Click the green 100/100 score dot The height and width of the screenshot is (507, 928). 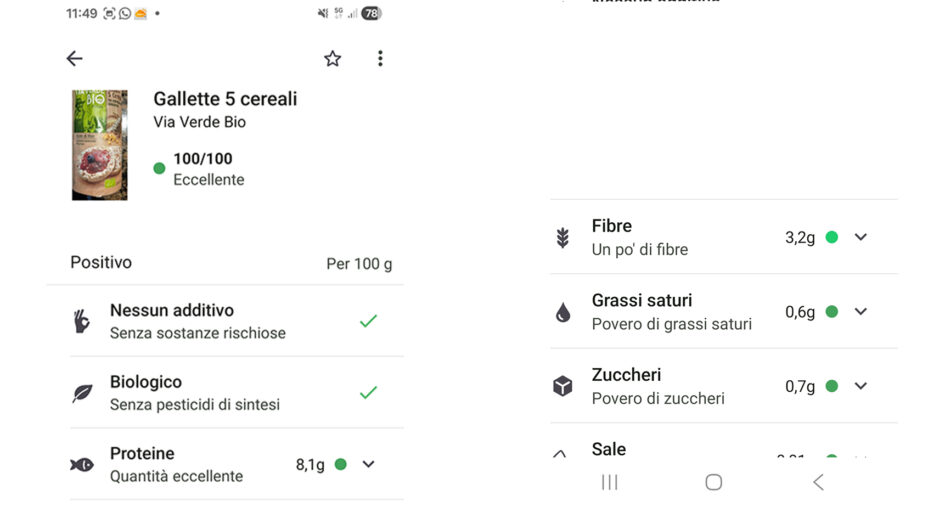coord(159,168)
